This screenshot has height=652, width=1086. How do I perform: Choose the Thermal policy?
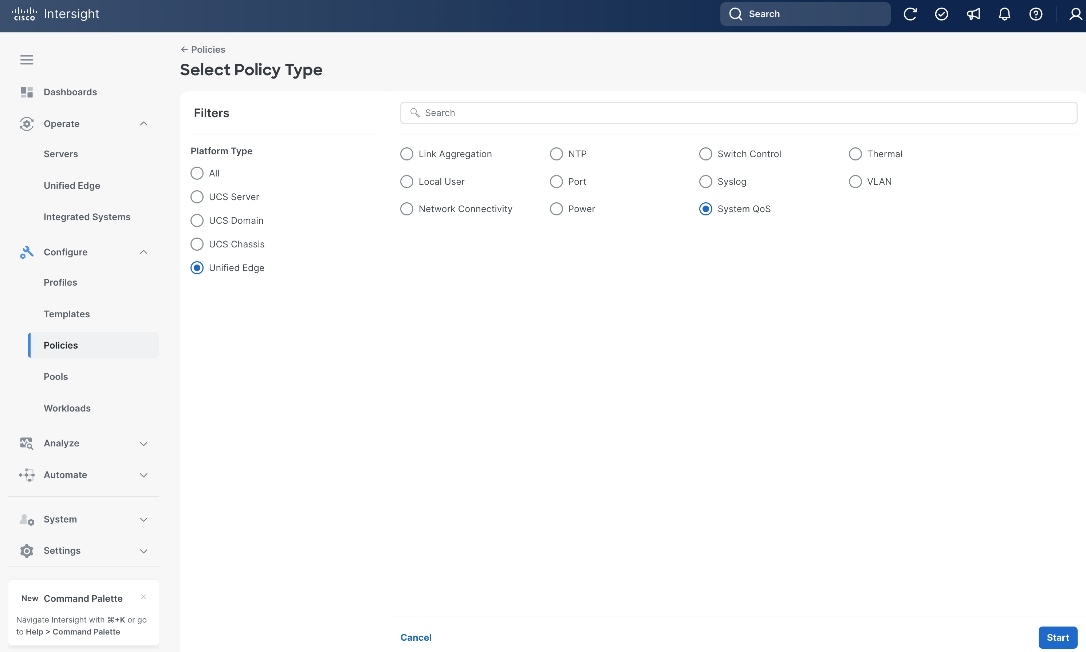[x=855, y=154]
